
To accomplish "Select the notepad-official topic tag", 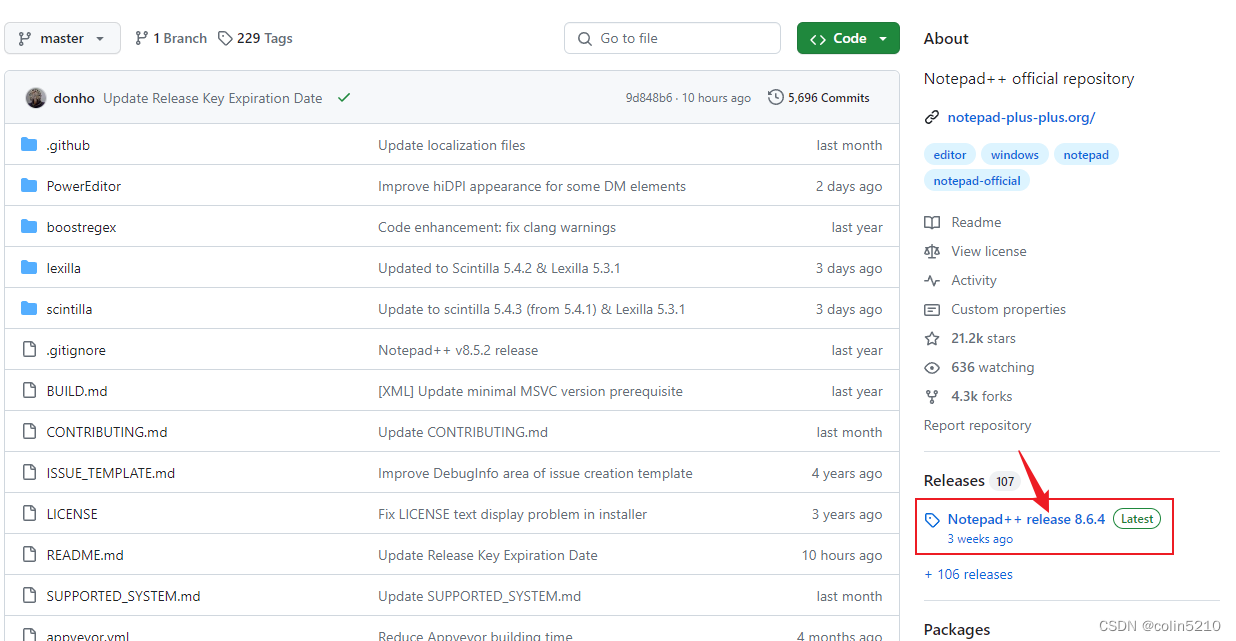I will [977, 181].
